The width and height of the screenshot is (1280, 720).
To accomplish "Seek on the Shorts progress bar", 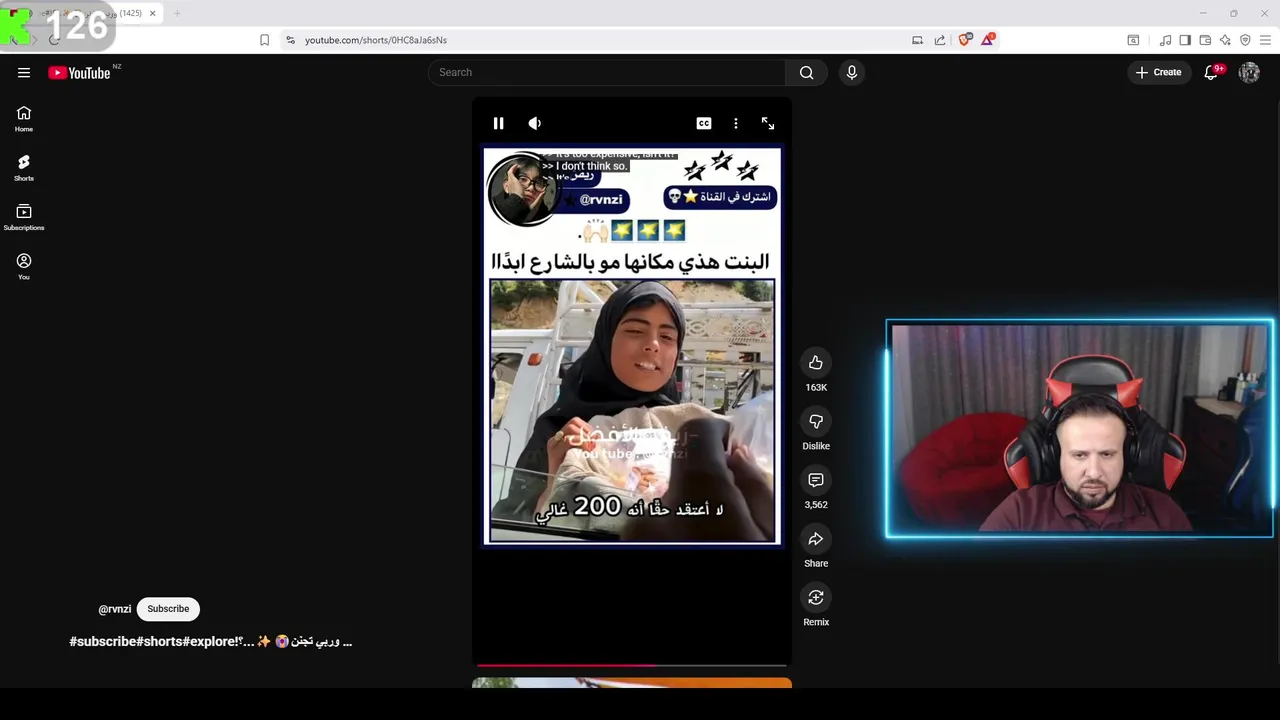I will pyautogui.click(x=632, y=664).
